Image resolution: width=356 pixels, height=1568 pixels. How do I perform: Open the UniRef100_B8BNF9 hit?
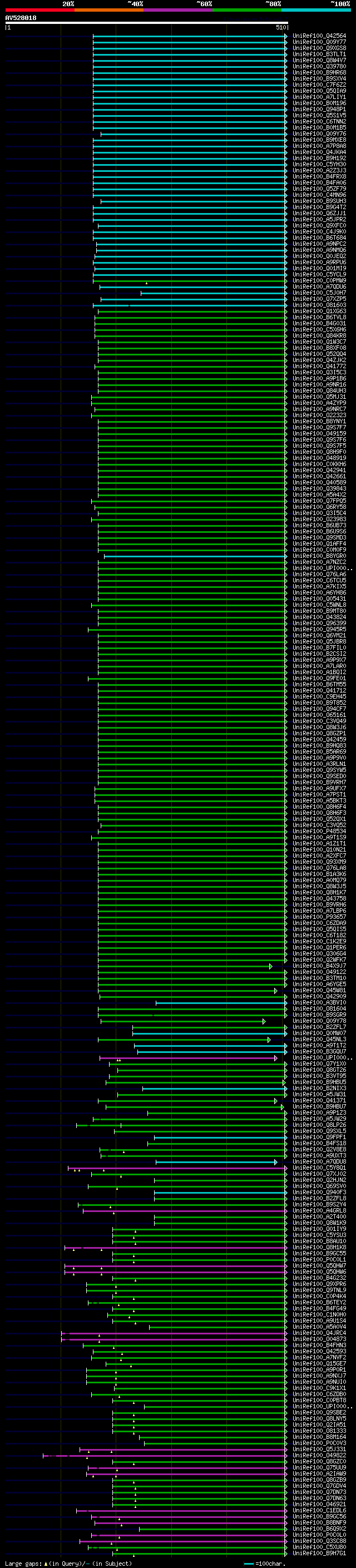pos(319,1522)
